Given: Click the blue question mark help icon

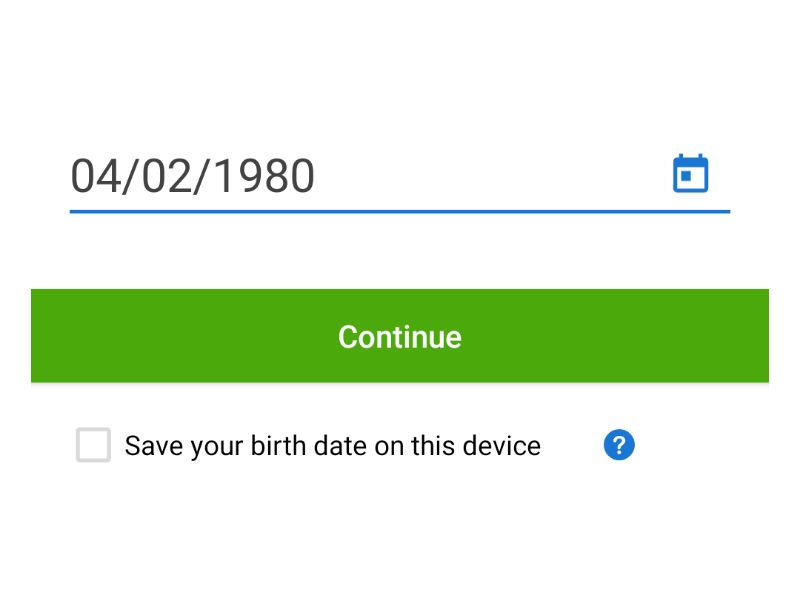Looking at the screenshot, I should pyautogui.click(x=619, y=445).
